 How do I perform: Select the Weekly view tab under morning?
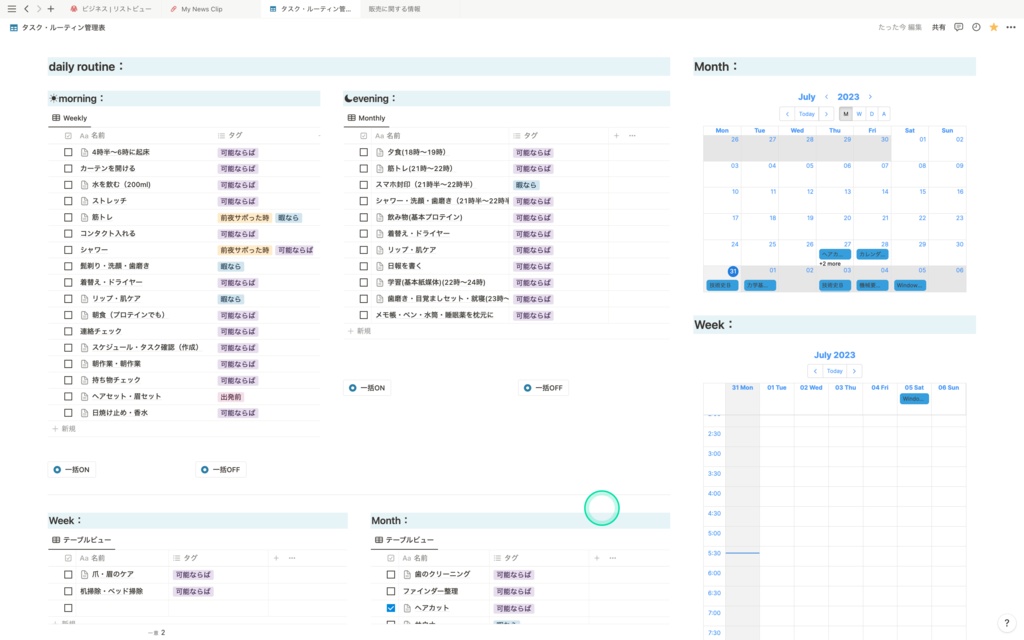click(70, 118)
